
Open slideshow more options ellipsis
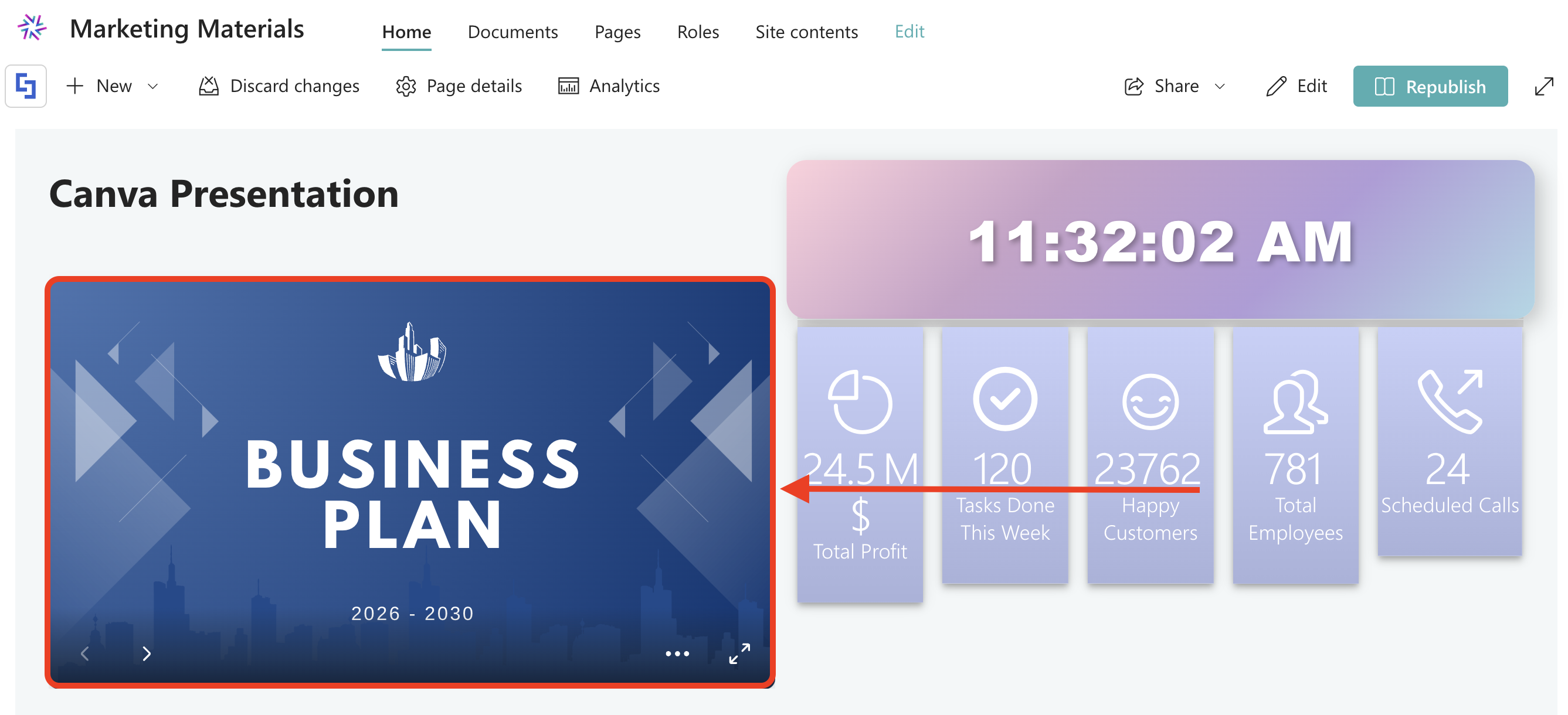click(x=677, y=653)
